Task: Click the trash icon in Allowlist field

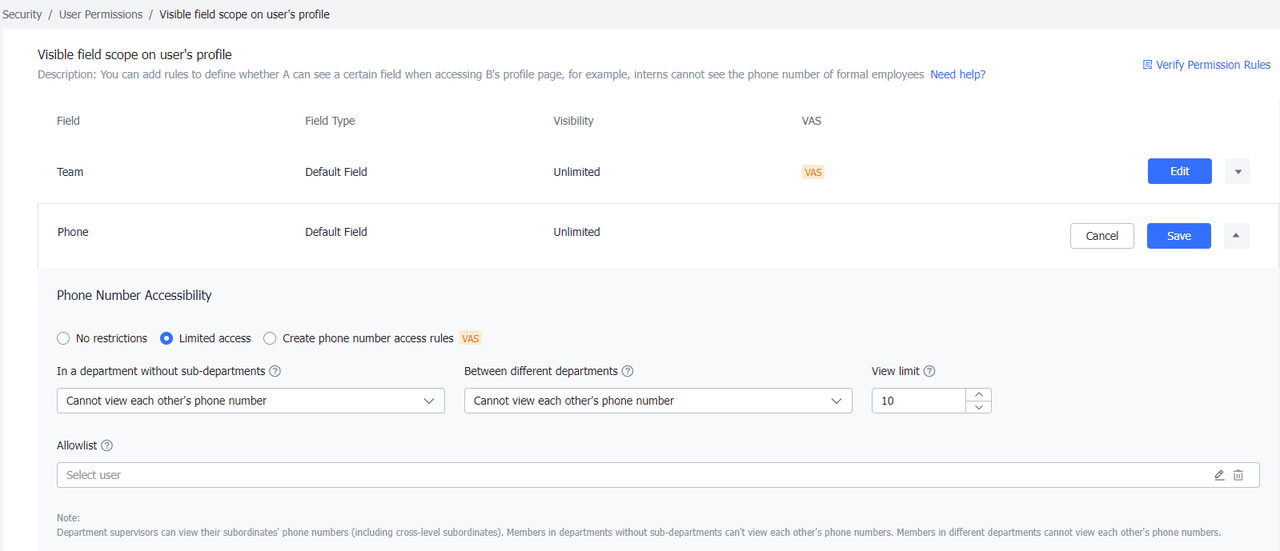Action: tap(1238, 475)
